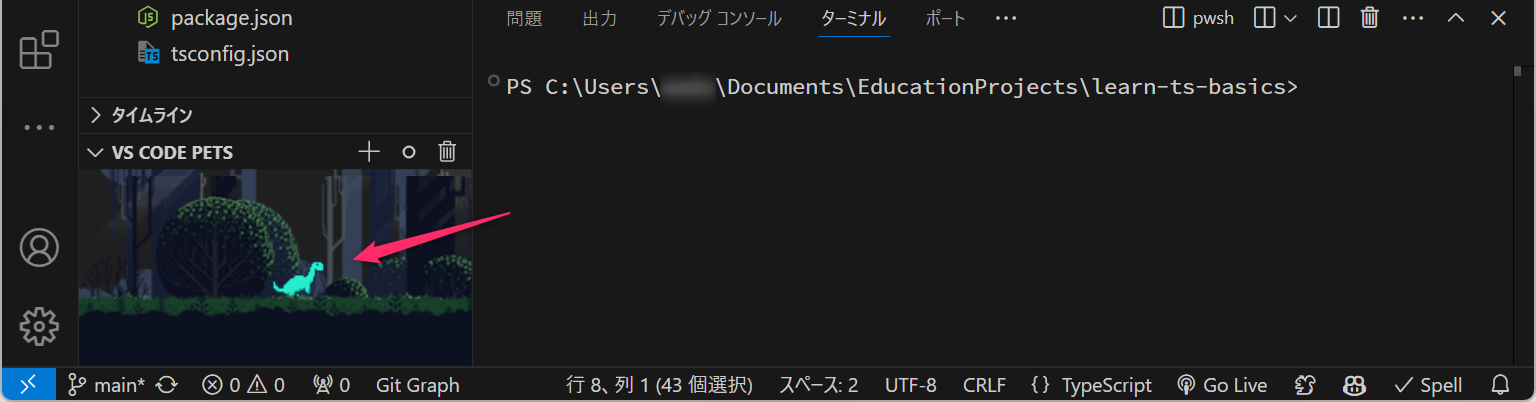The image size is (1536, 402).
Task: Remove a pet with the VS Code Pets trash icon
Action: coord(447,152)
